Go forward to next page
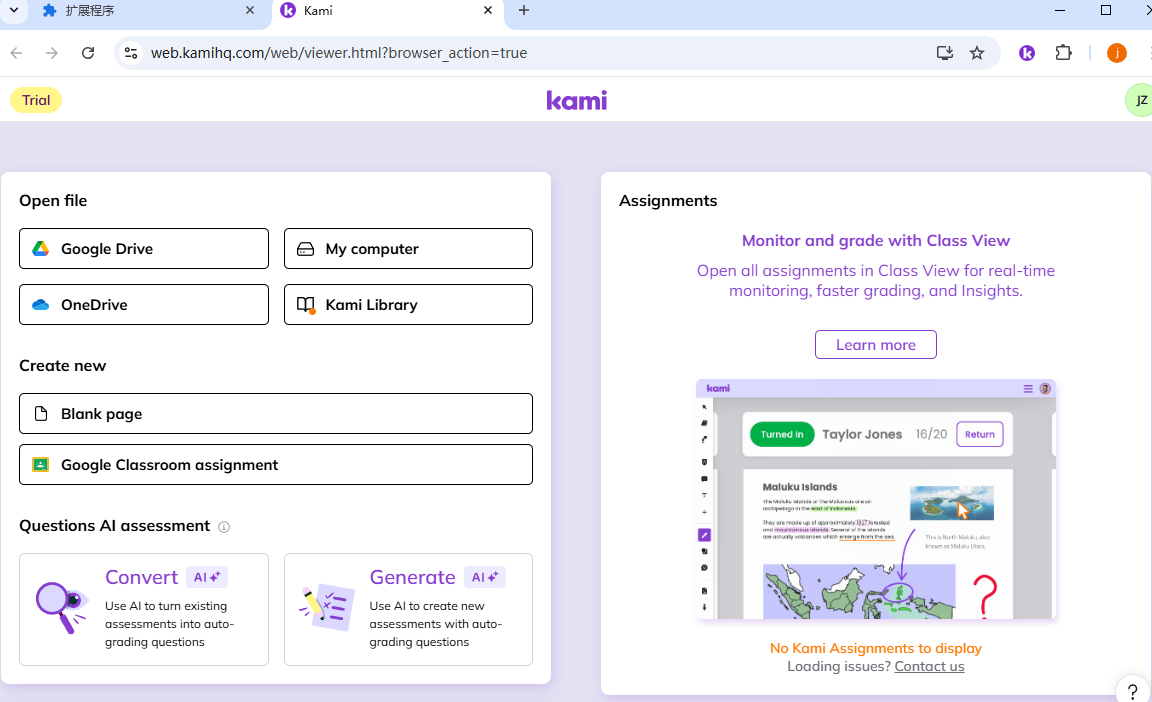 coord(51,53)
